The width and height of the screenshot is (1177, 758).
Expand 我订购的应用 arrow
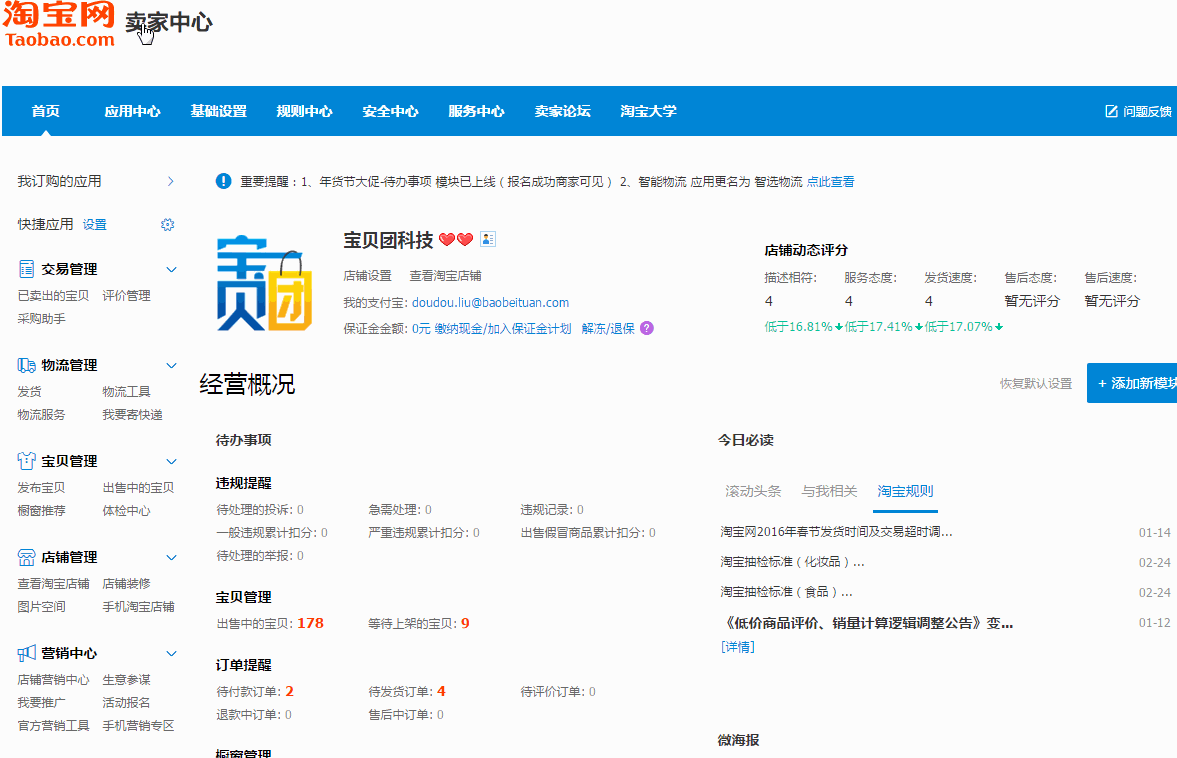(171, 181)
